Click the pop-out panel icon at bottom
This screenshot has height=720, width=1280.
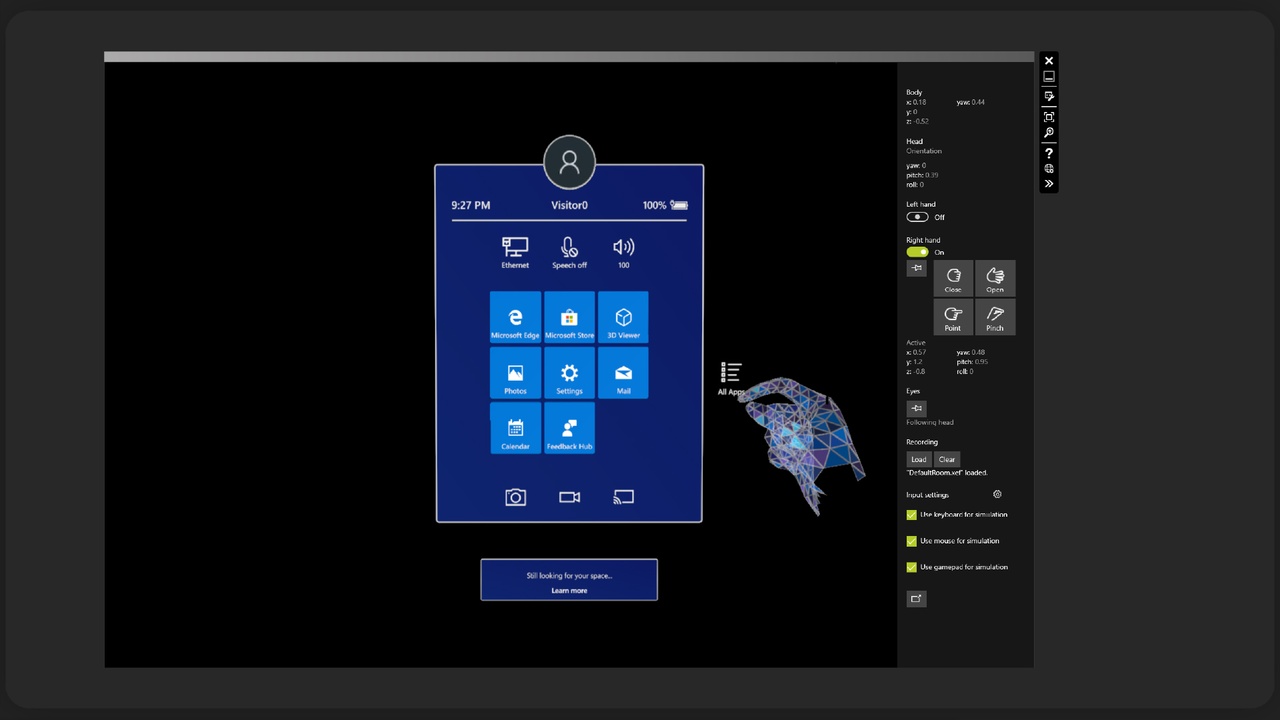[916, 598]
